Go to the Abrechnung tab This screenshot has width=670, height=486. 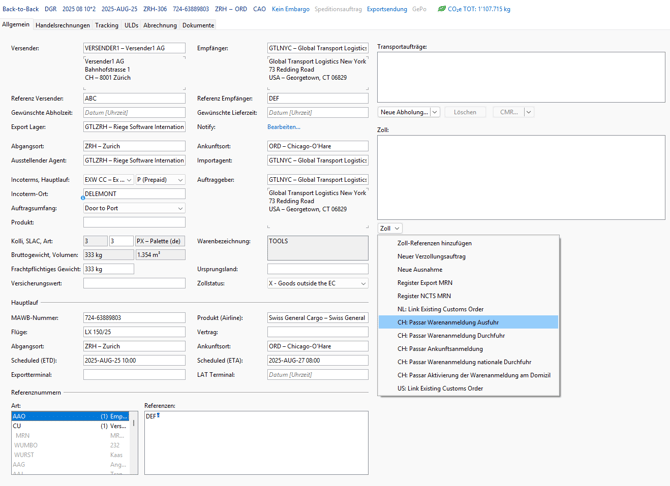(160, 25)
